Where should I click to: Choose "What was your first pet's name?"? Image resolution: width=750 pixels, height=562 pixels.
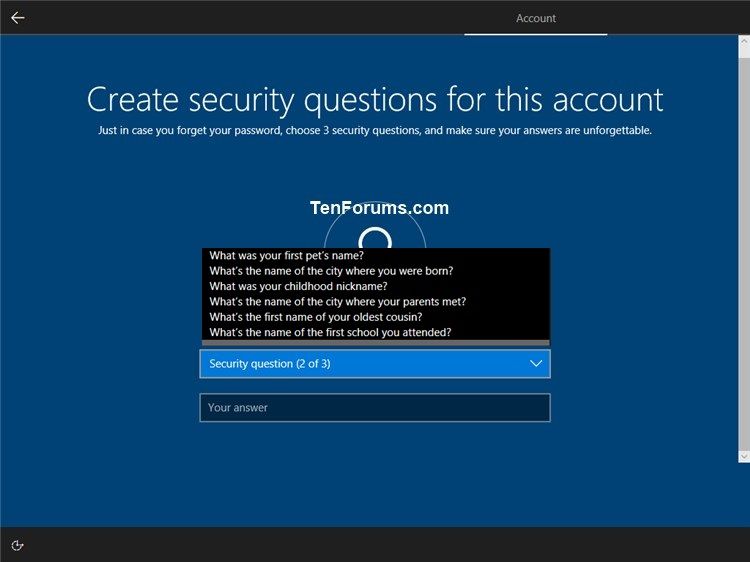285,255
